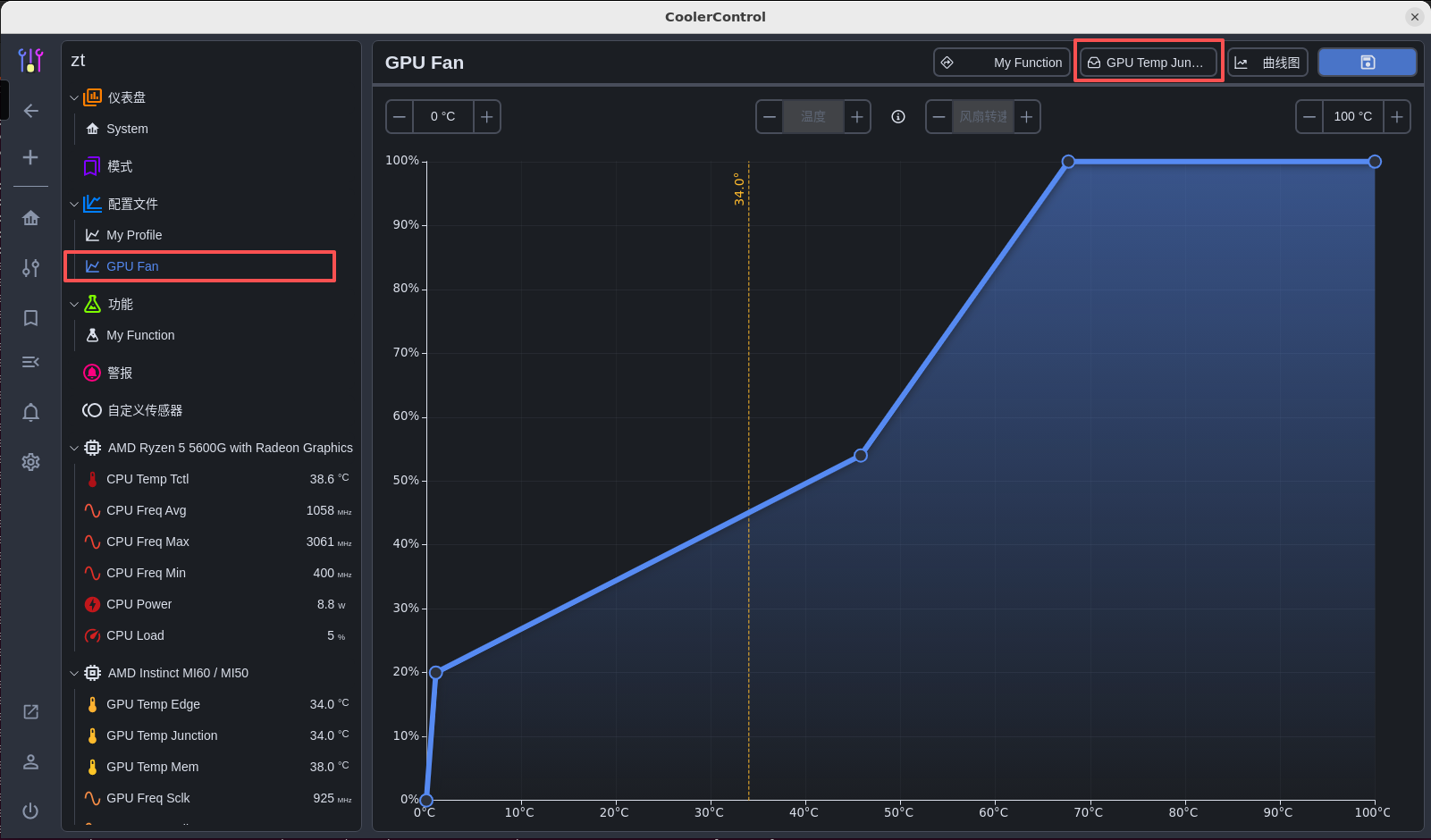1431x840 pixels.
Task: Click the back arrow in the sidebar
Action: pos(30,111)
